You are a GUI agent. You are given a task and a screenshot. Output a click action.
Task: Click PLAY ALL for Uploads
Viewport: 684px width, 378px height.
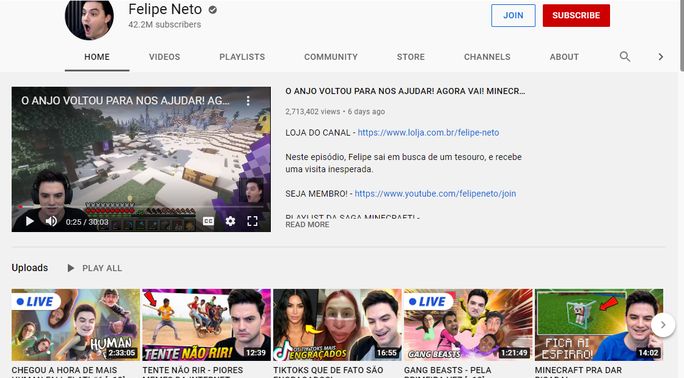tap(102, 268)
